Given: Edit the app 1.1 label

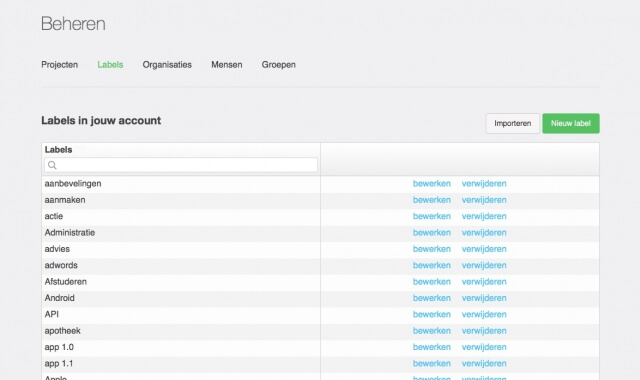Looking at the screenshot, I should point(432,363).
